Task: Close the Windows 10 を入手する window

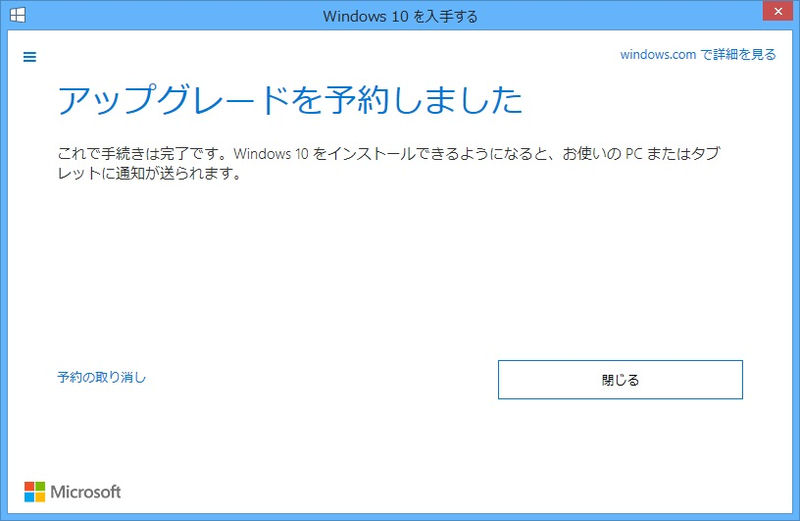Action: [778, 11]
